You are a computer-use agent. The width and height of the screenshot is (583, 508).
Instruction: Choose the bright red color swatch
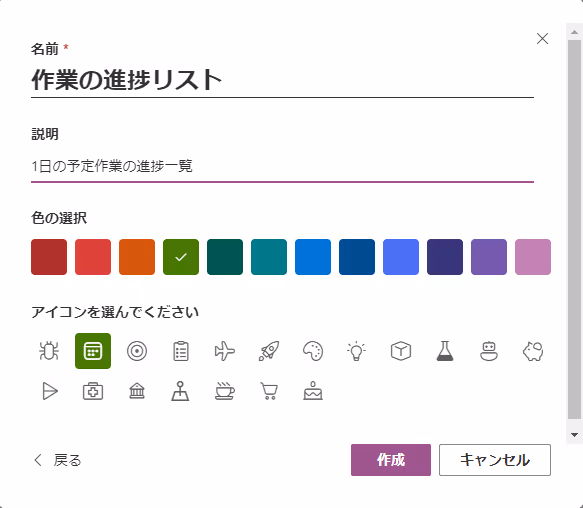(93, 257)
